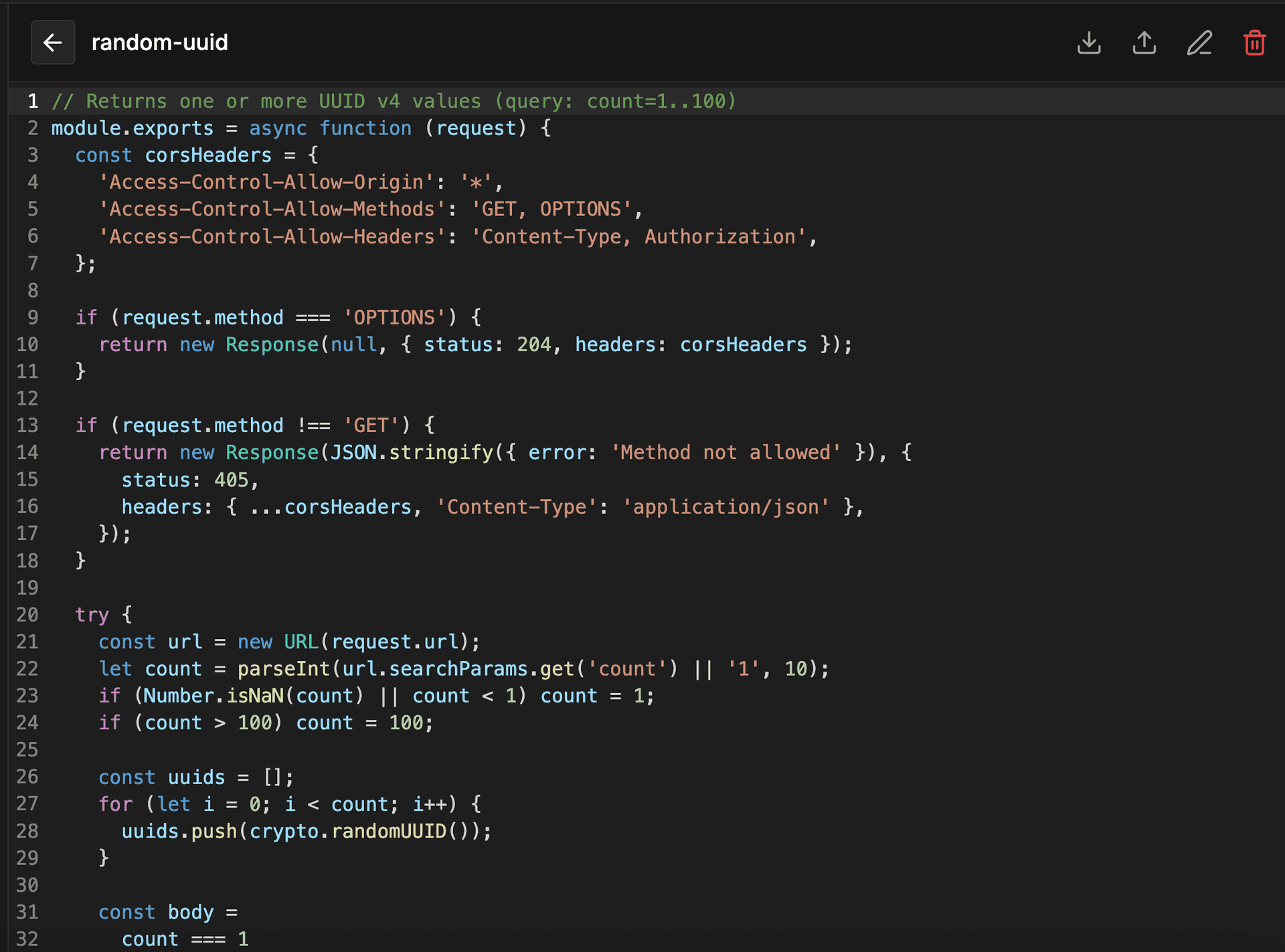
Task: Select the pencil edit icon
Action: (x=1199, y=42)
